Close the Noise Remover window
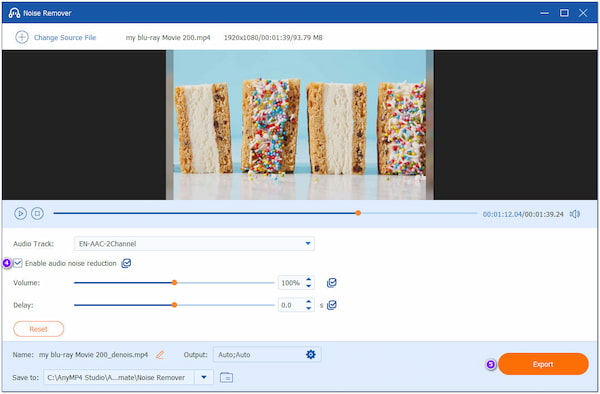 [583, 13]
